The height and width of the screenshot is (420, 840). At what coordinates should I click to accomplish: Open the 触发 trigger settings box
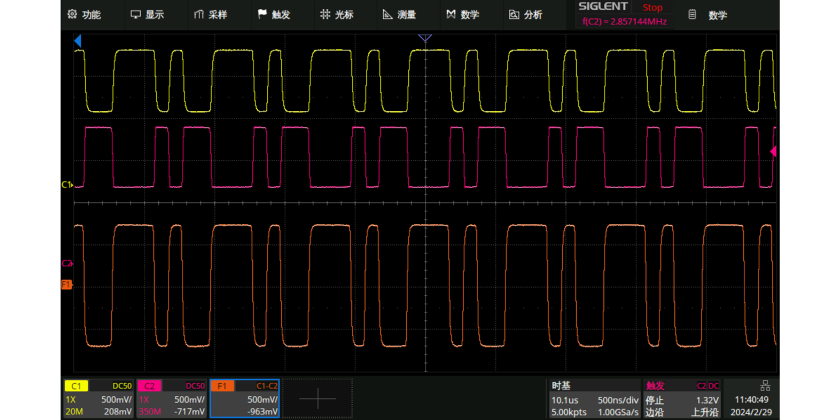click(682, 398)
